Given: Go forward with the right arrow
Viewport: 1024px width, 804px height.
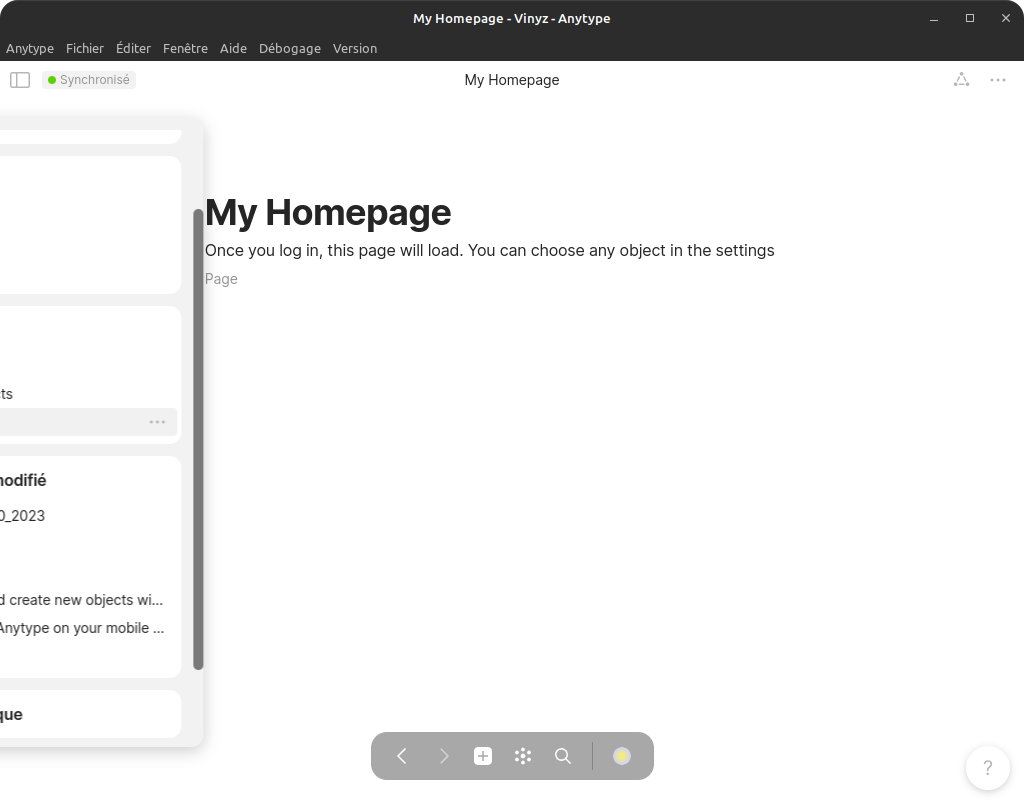Looking at the screenshot, I should pos(444,756).
